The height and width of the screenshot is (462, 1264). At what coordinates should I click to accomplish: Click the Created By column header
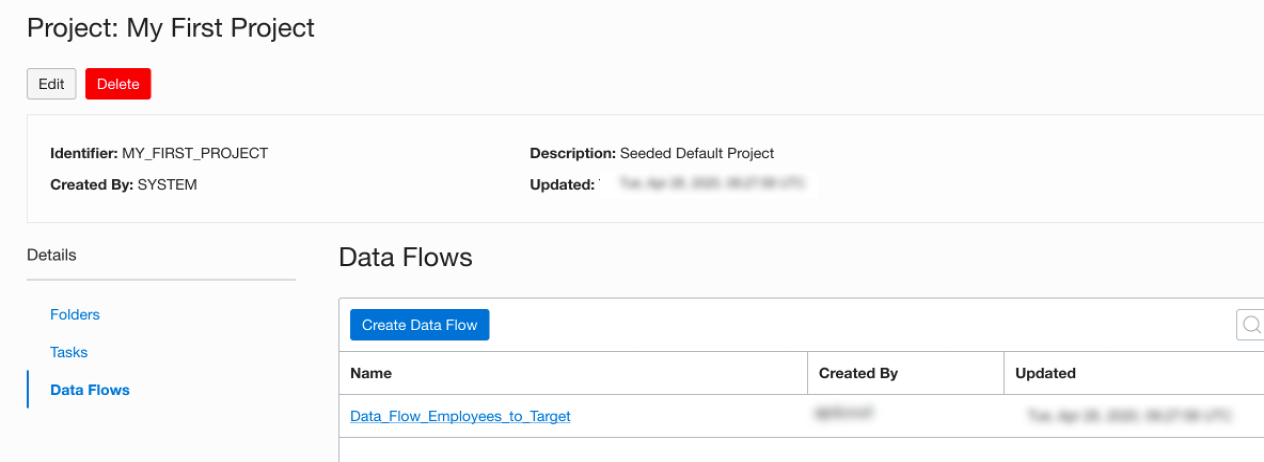(858, 373)
